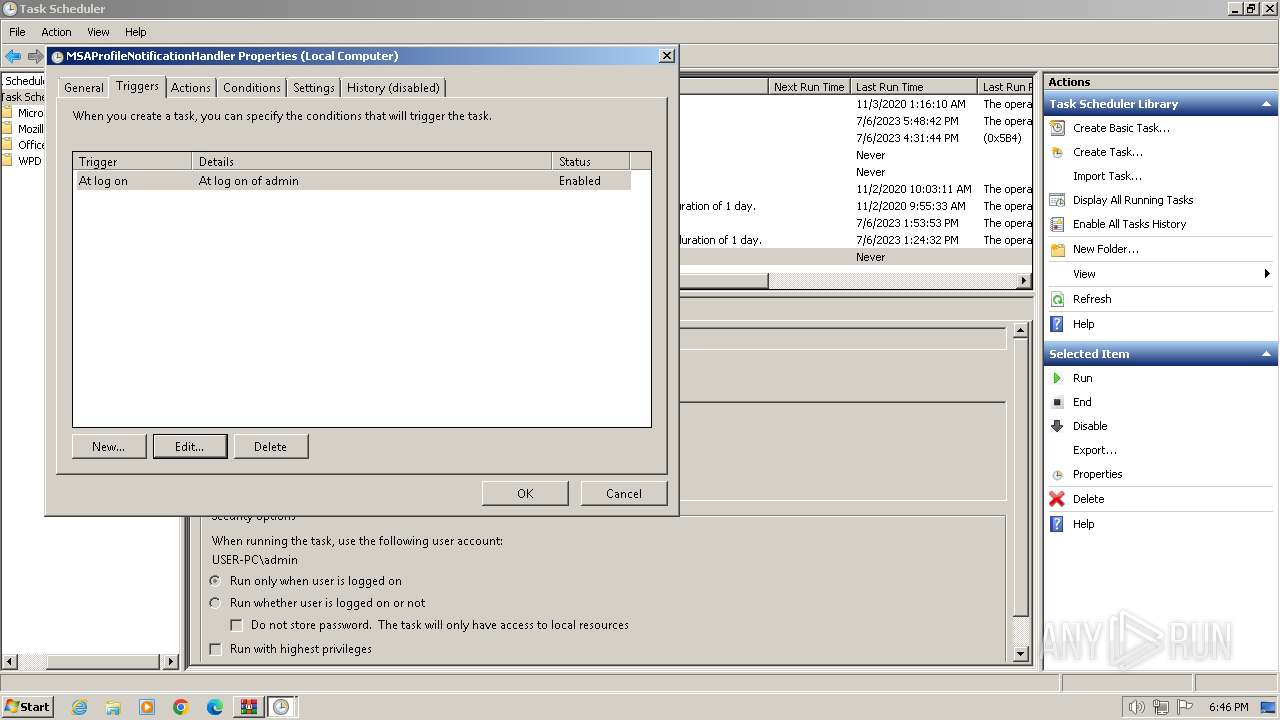This screenshot has height=720, width=1280.
Task: Click the clock showing 6:46 PM
Action: 1228,707
